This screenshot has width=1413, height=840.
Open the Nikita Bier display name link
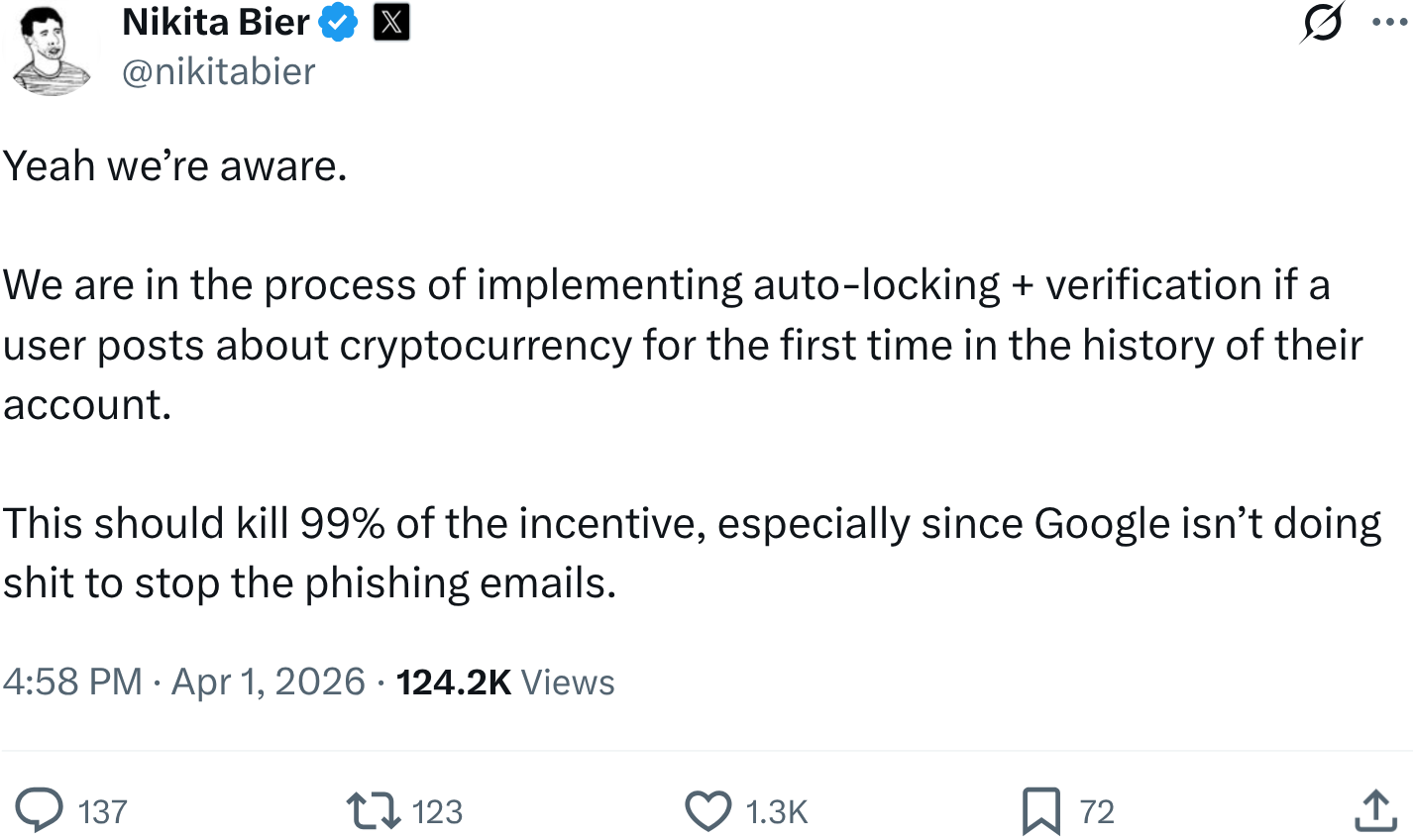pyautogui.click(x=215, y=22)
